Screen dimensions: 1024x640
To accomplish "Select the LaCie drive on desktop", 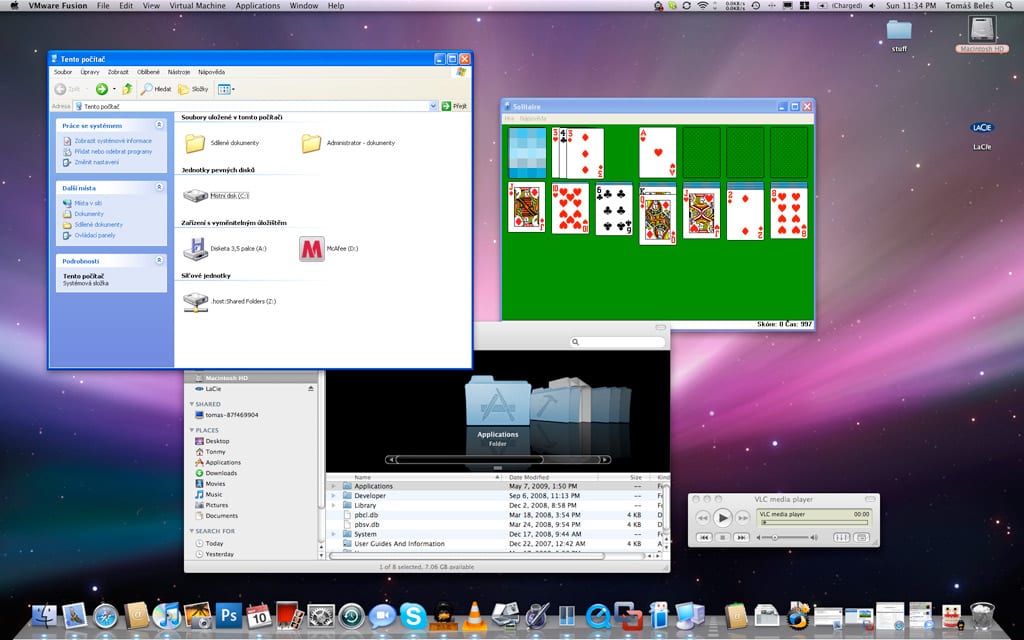I will 982,128.
